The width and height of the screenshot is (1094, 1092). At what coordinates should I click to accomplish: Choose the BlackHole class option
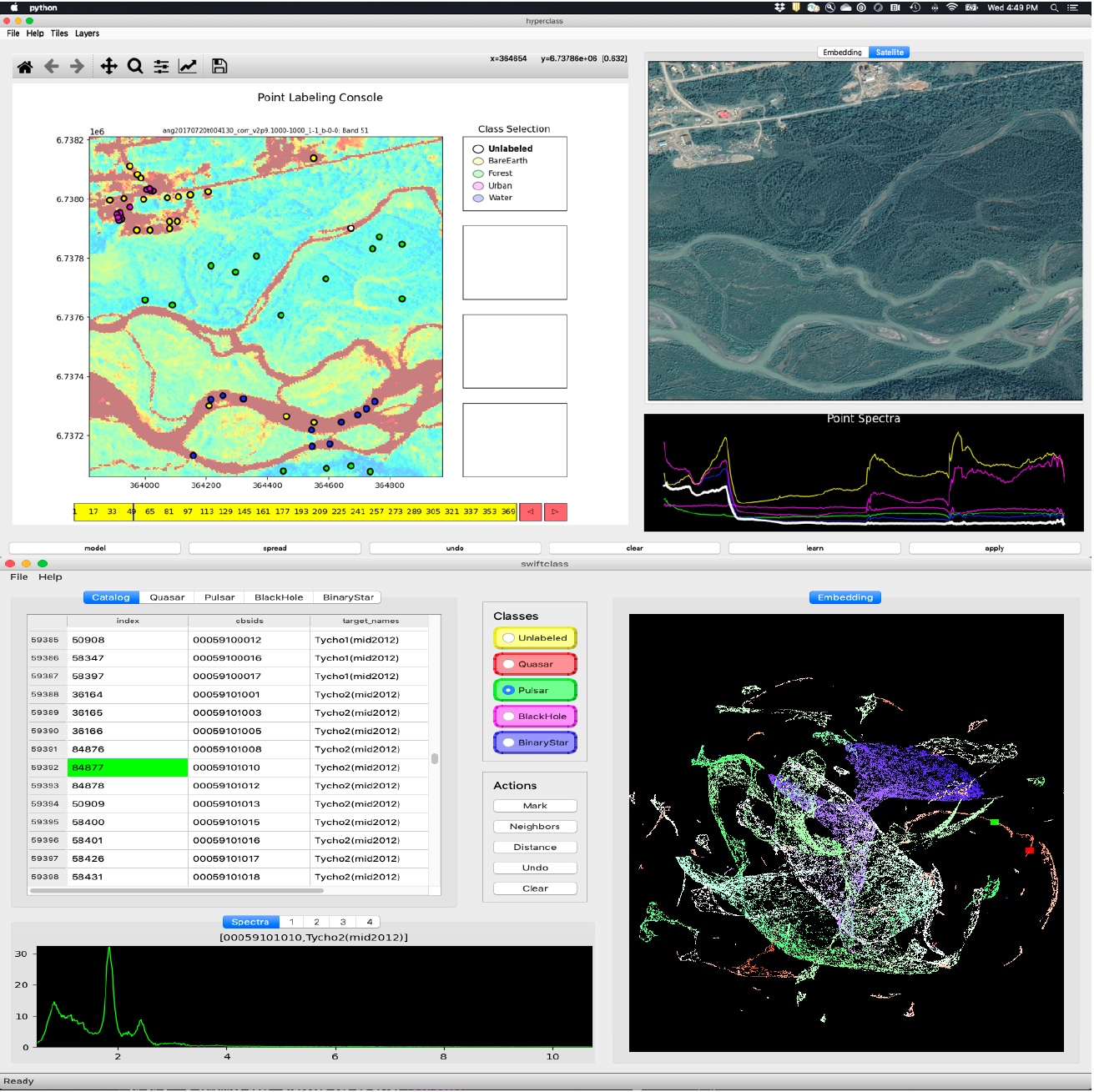click(x=535, y=717)
